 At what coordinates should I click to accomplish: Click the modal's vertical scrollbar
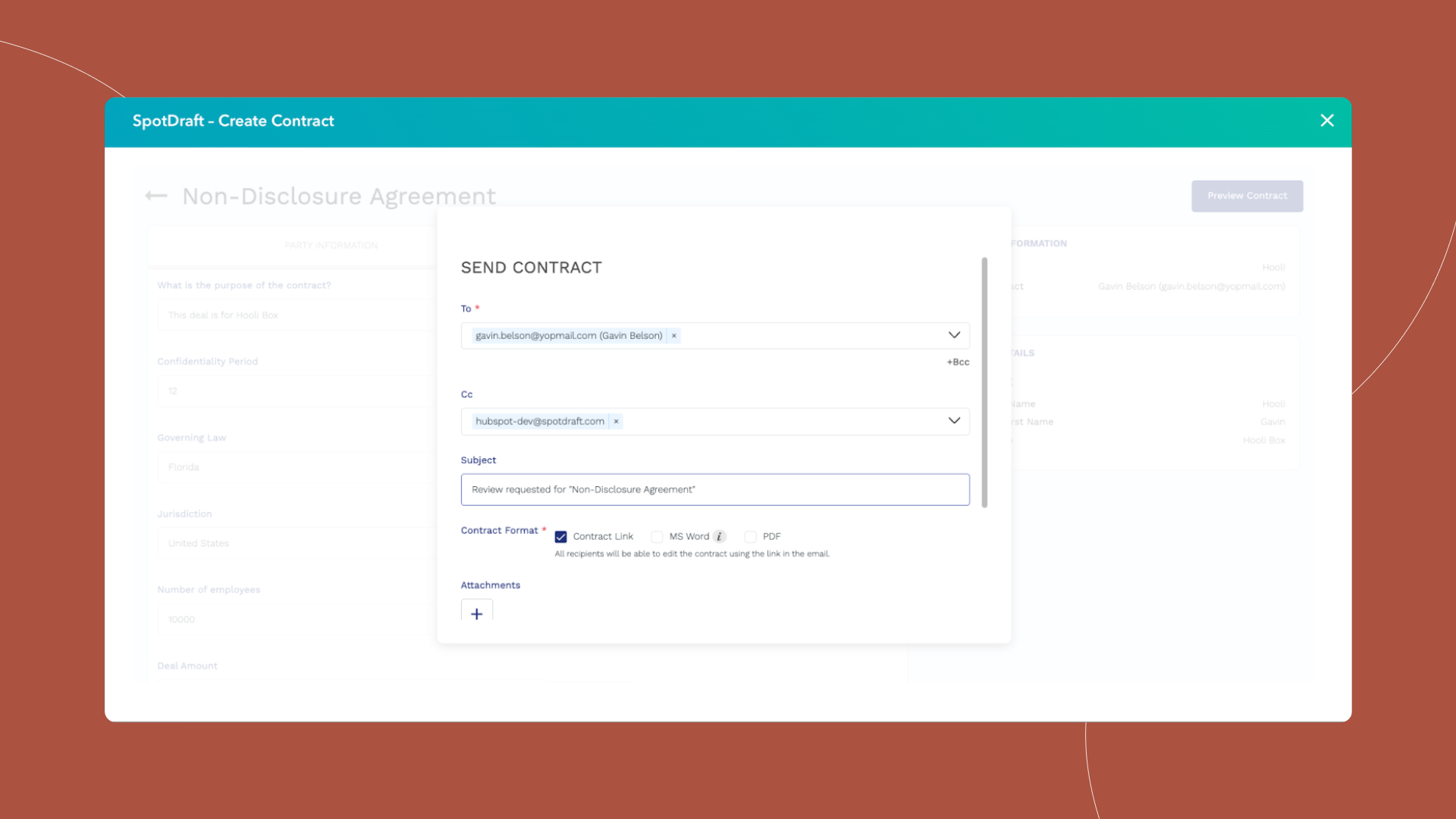pos(985,379)
